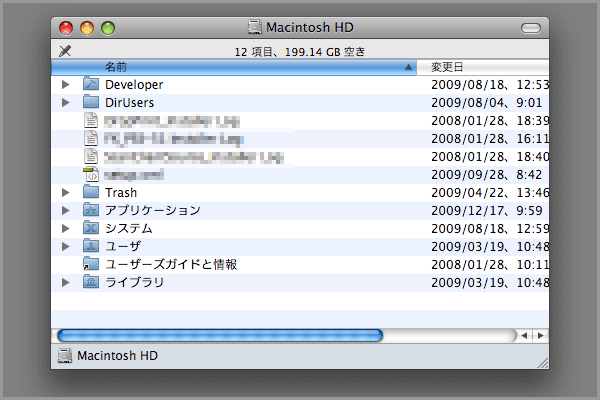Select the ユーザーズガイドと情報 row name
Image resolution: width=600 pixels, height=400 pixels.
171,264
